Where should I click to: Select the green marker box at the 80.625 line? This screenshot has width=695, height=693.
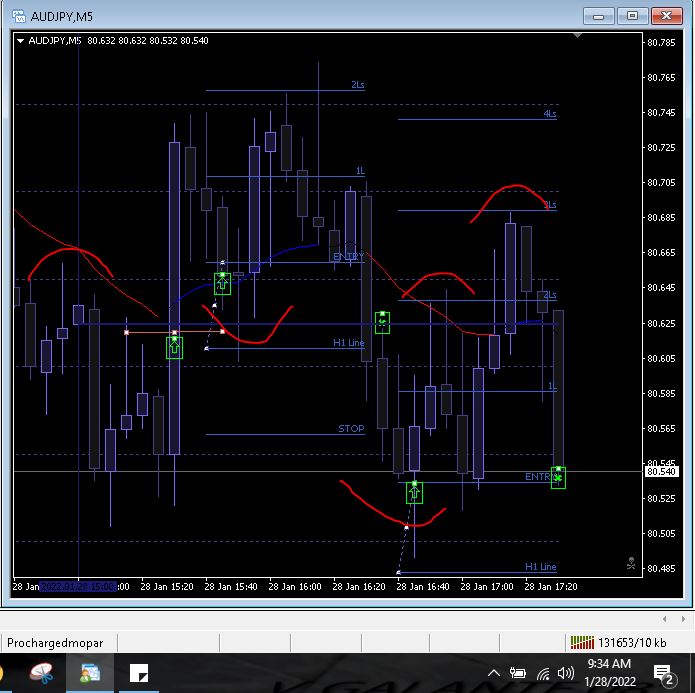[x=382, y=322]
